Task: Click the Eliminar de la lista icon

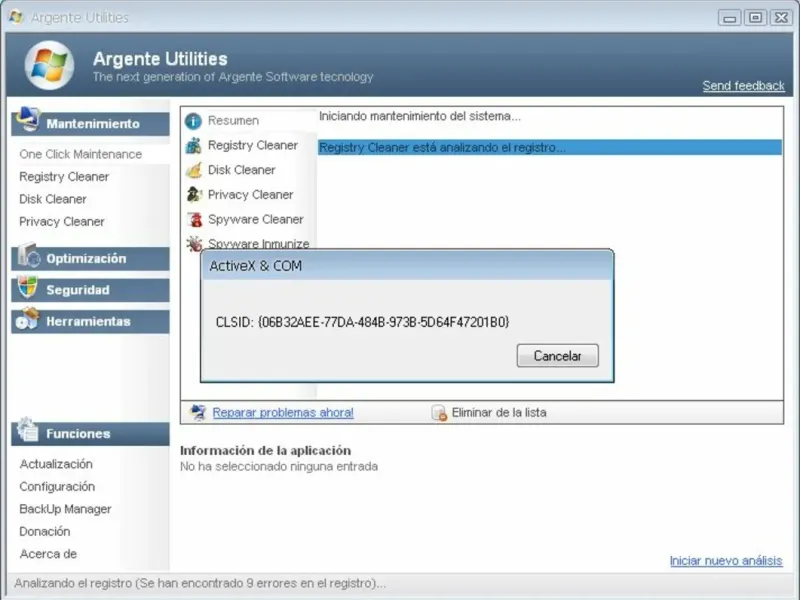Action: [x=439, y=413]
